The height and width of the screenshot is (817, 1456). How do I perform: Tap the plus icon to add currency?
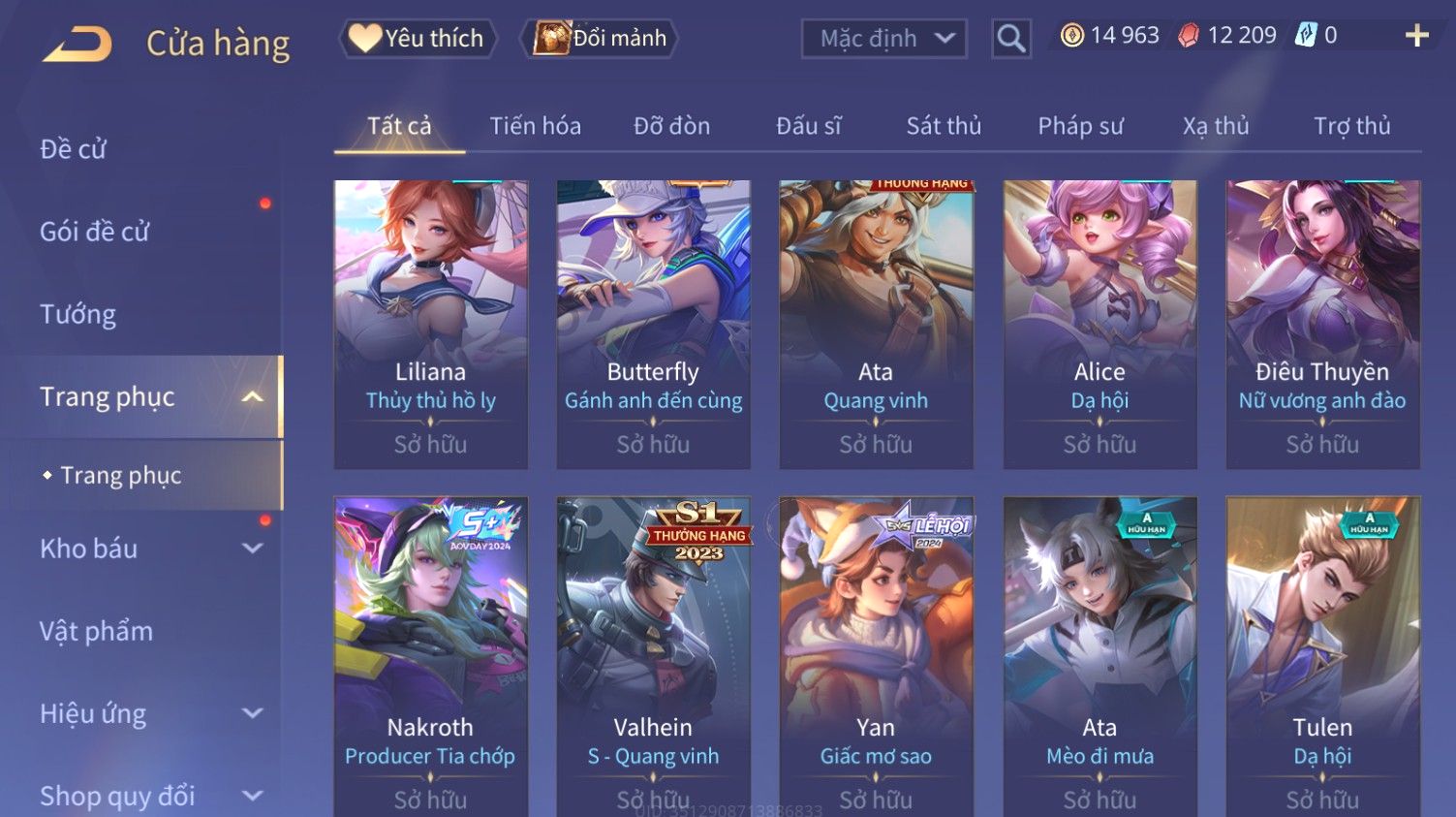(1416, 36)
